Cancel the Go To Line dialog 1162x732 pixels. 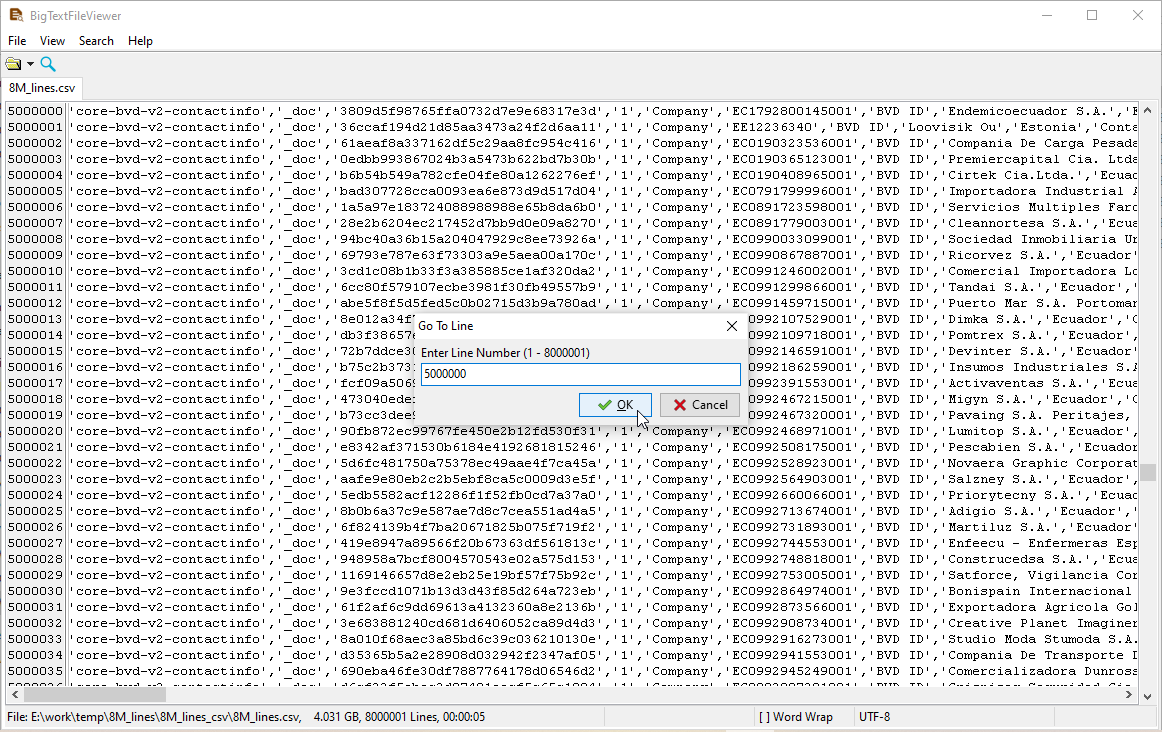click(x=700, y=405)
